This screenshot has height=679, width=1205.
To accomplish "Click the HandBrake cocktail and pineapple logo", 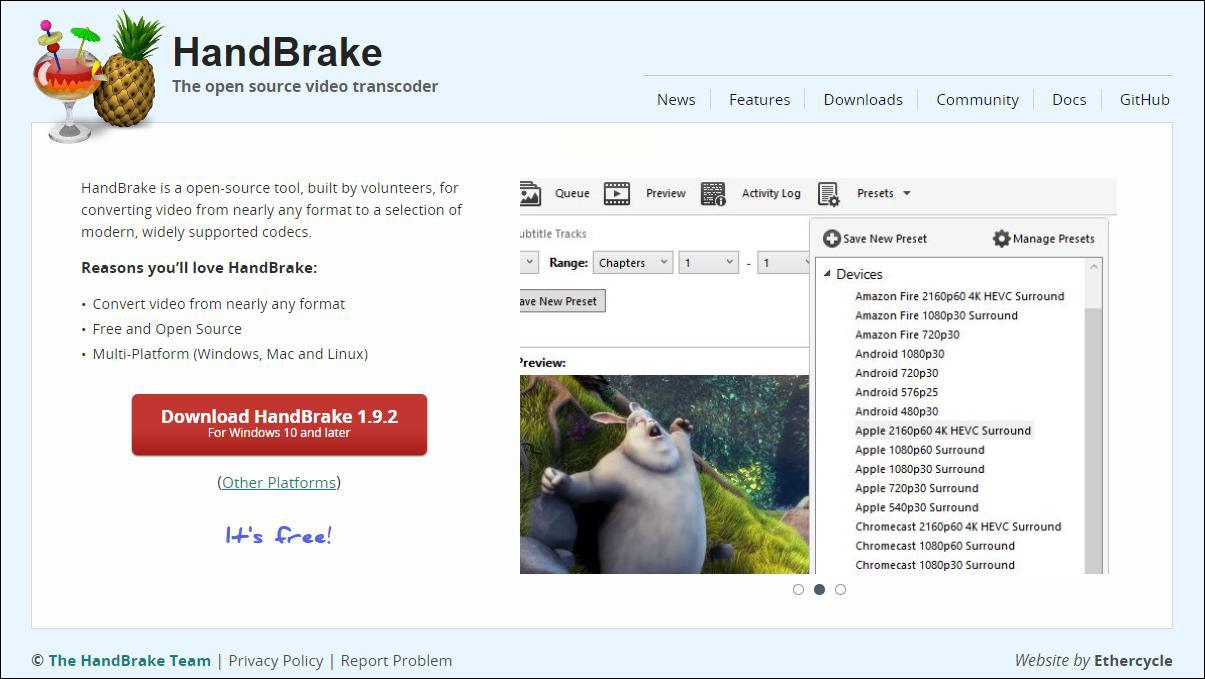I will coord(97,76).
